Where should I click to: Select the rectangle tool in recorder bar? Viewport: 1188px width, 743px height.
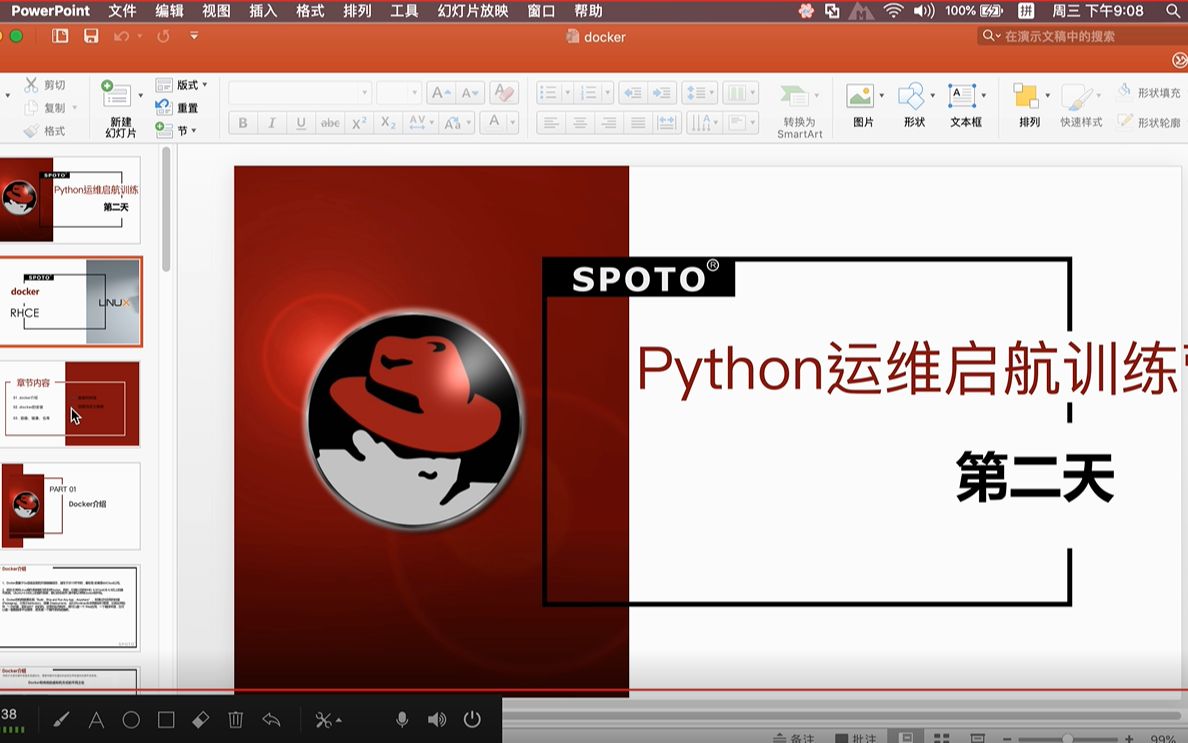tap(166, 720)
